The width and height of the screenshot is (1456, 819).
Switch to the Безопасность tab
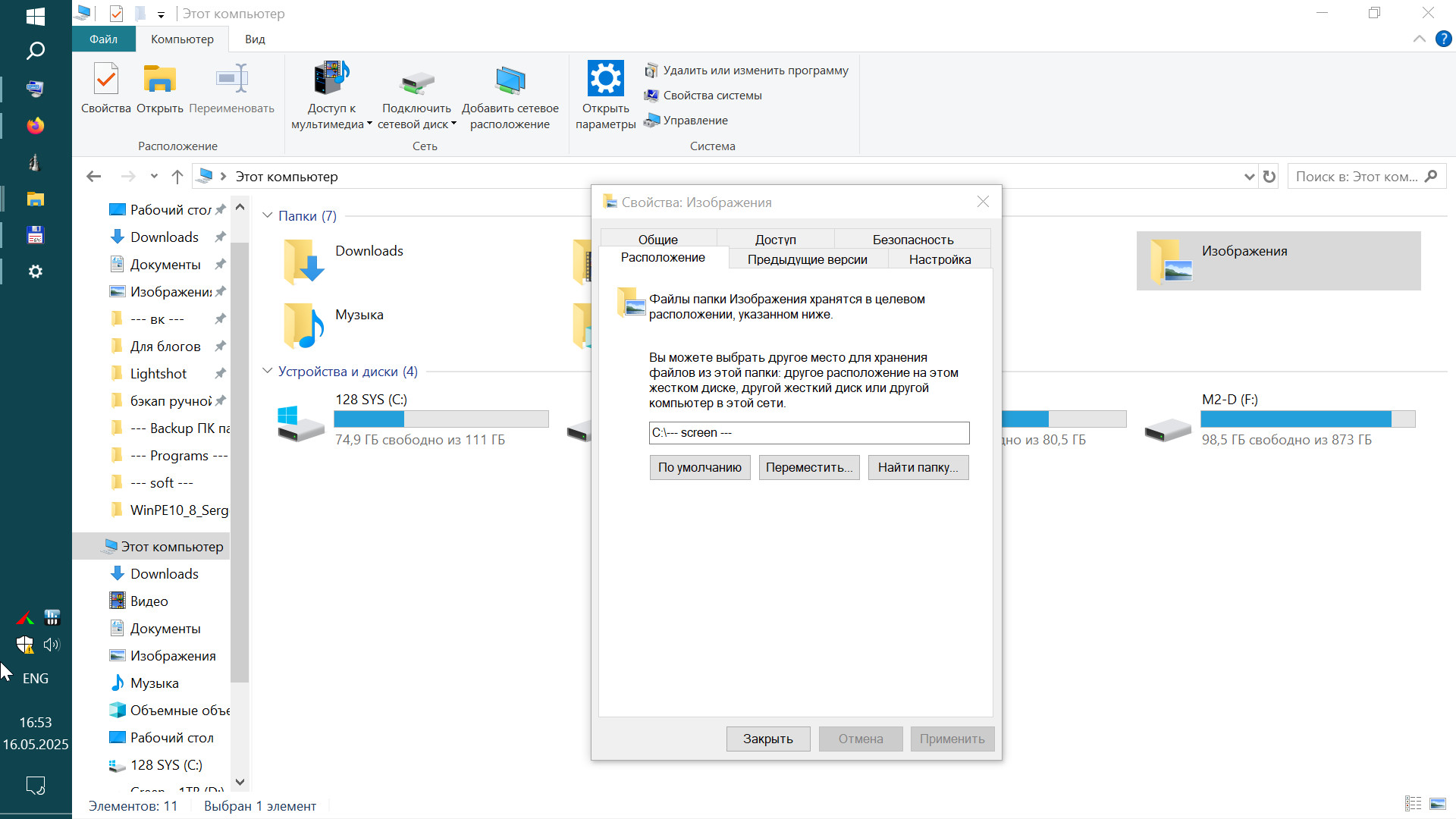tap(912, 240)
